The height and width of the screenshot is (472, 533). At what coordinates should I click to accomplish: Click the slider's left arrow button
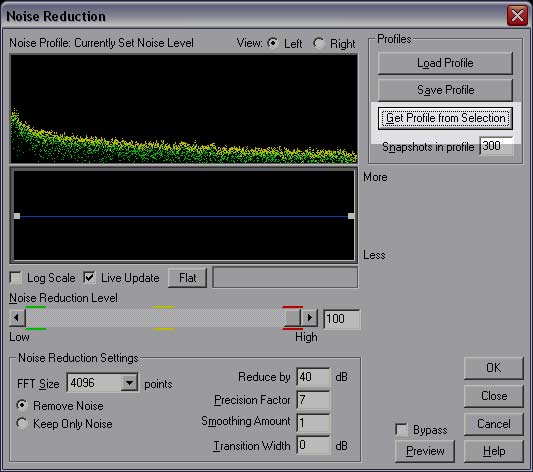point(17,318)
